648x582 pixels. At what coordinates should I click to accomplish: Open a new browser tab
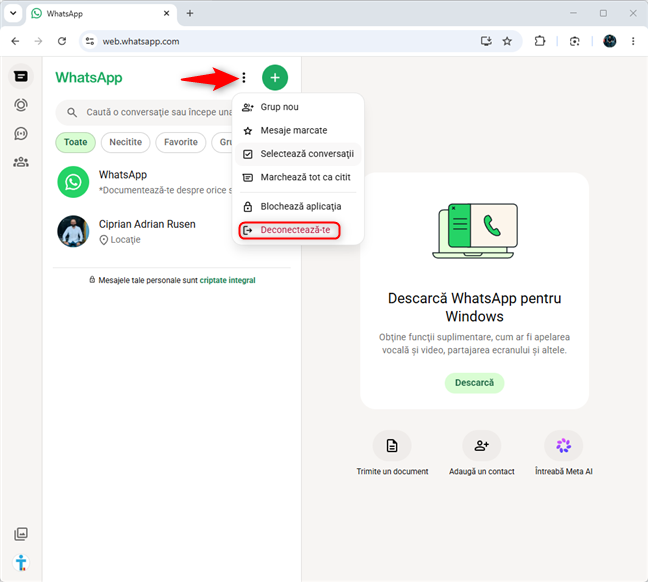pos(190,13)
